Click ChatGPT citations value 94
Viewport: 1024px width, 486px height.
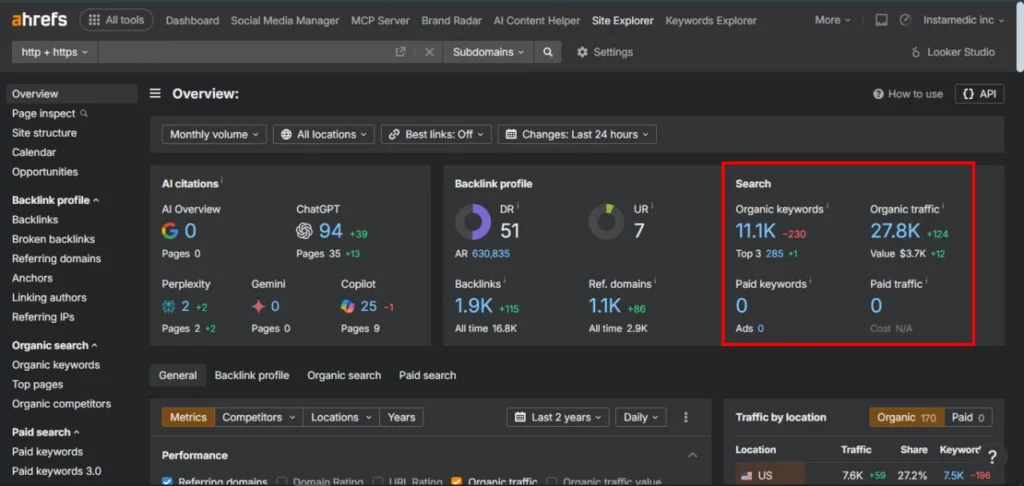(x=330, y=231)
